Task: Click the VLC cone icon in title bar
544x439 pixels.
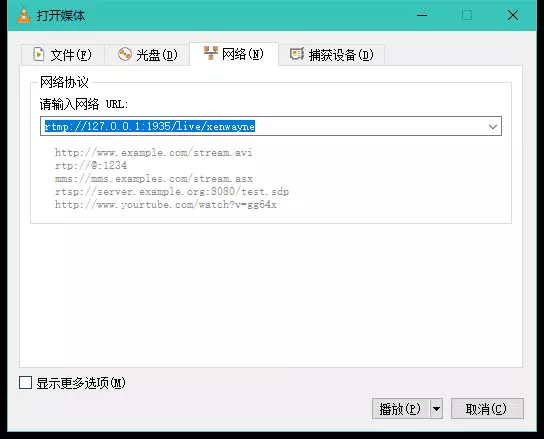Action: click(24, 16)
